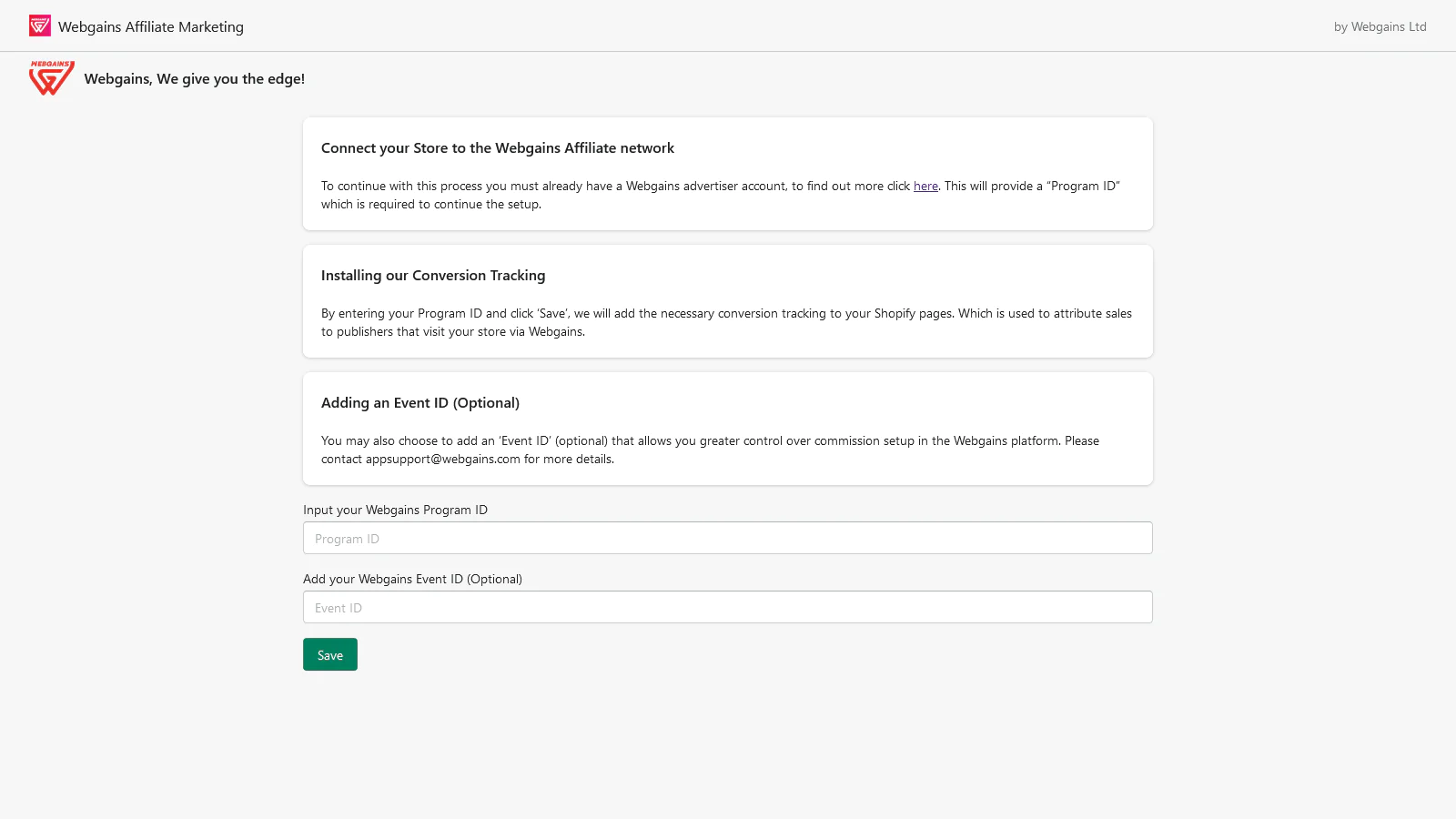Image resolution: width=1456 pixels, height=819 pixels.
Task: Click the 'Adding an Event ID (Optional)' heading
Action: (420, 403)
